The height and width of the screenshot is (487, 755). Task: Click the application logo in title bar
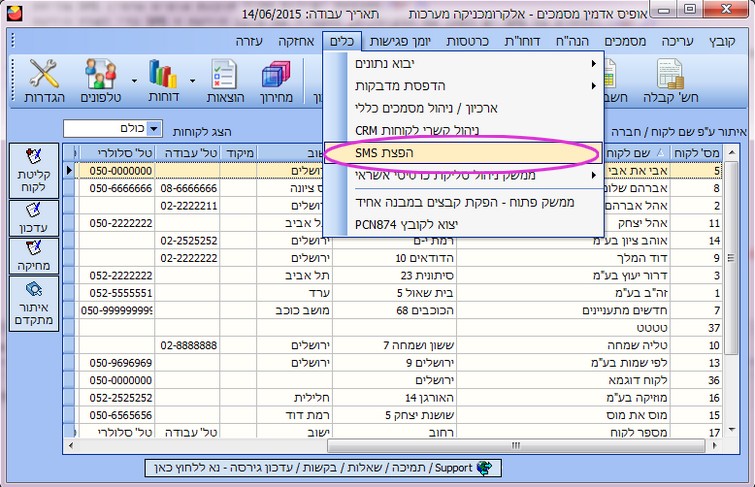[x=14, y=13]
